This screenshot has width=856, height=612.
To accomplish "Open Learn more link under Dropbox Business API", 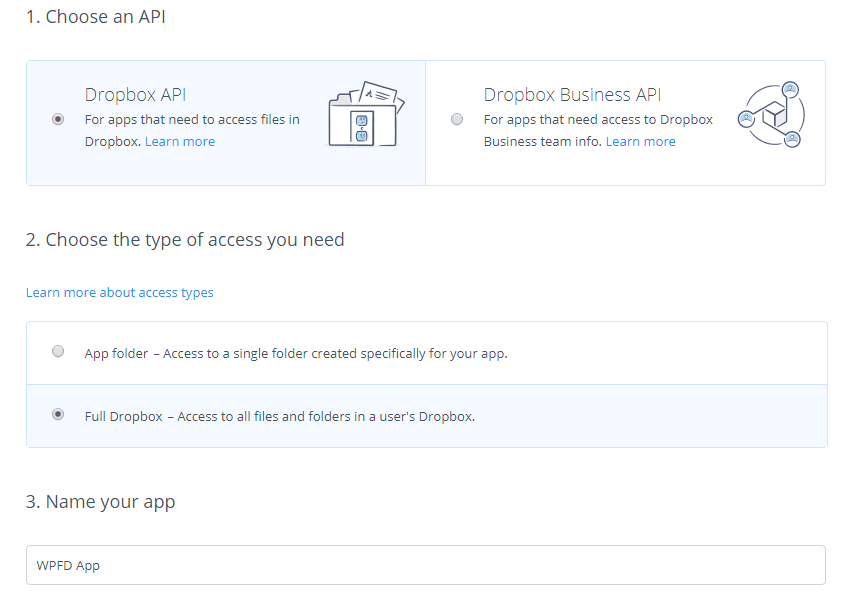I will click(640, 142).
